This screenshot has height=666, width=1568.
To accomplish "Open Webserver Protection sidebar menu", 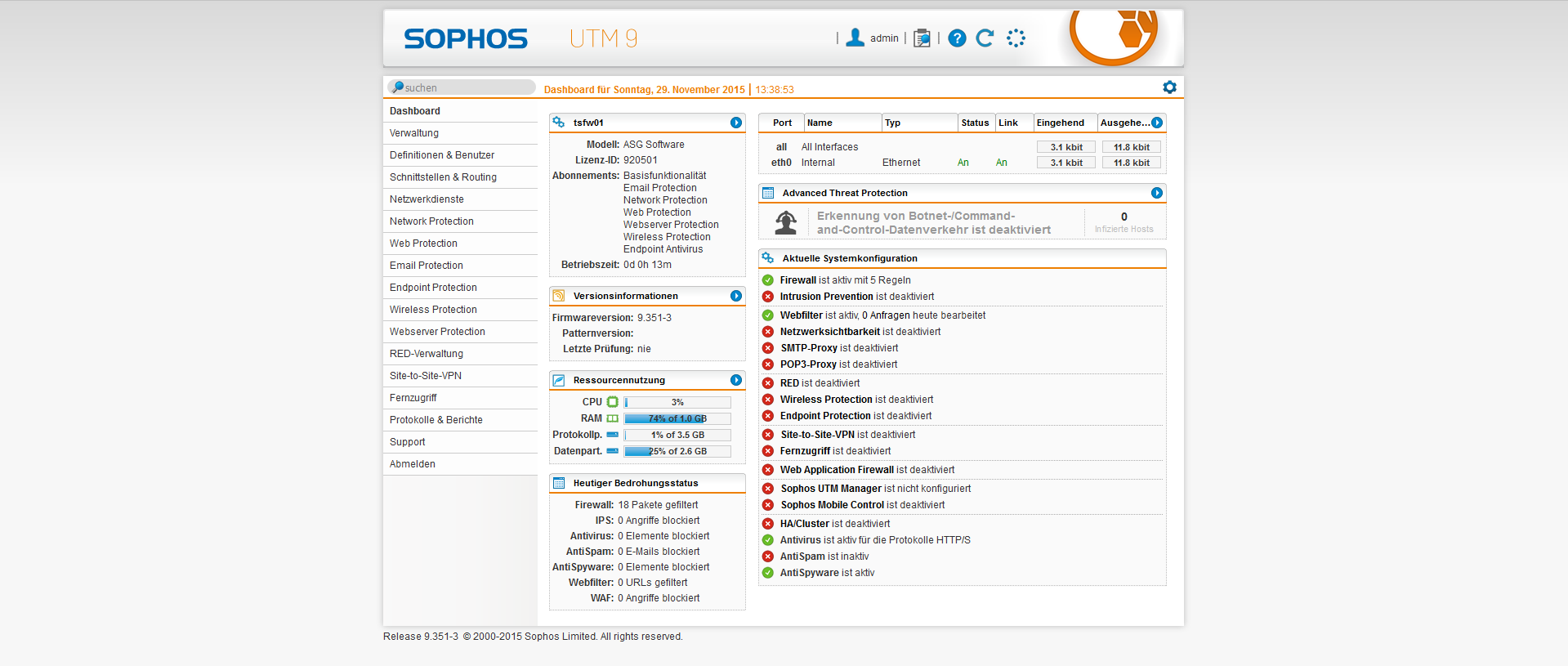I will coord(460,332).
